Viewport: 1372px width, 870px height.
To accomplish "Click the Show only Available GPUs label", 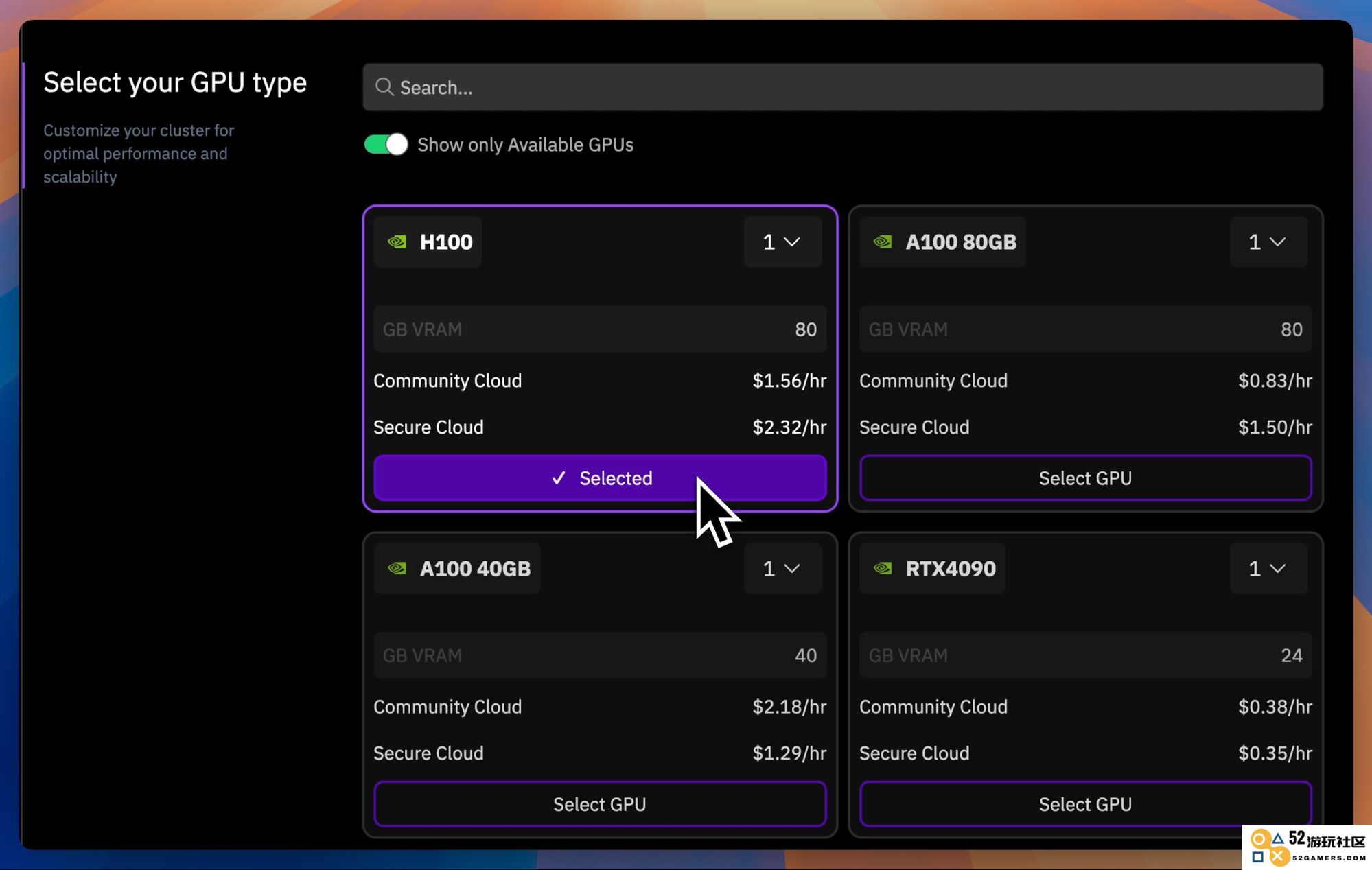I will (525, 145).
